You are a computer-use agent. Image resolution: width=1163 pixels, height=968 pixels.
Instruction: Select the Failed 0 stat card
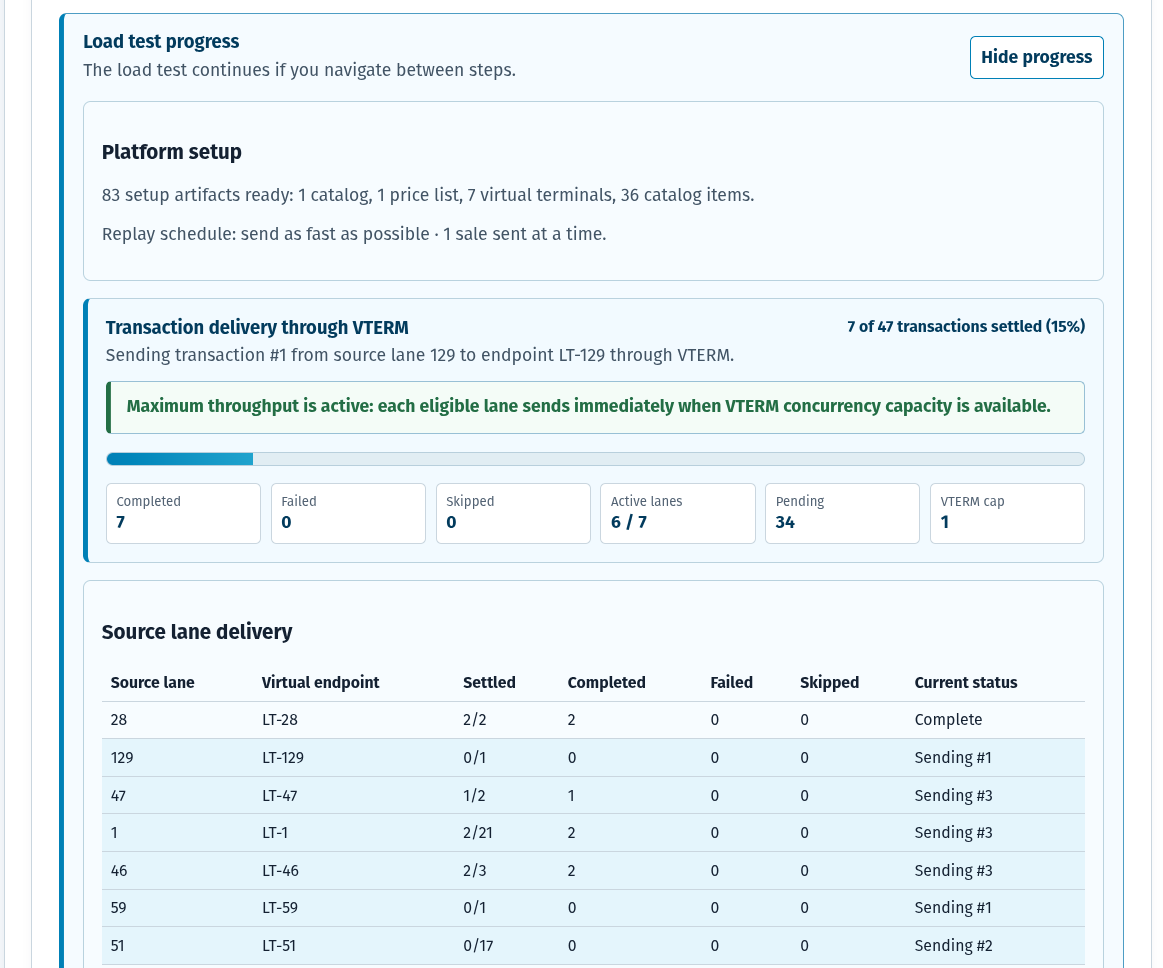(348, 513)
